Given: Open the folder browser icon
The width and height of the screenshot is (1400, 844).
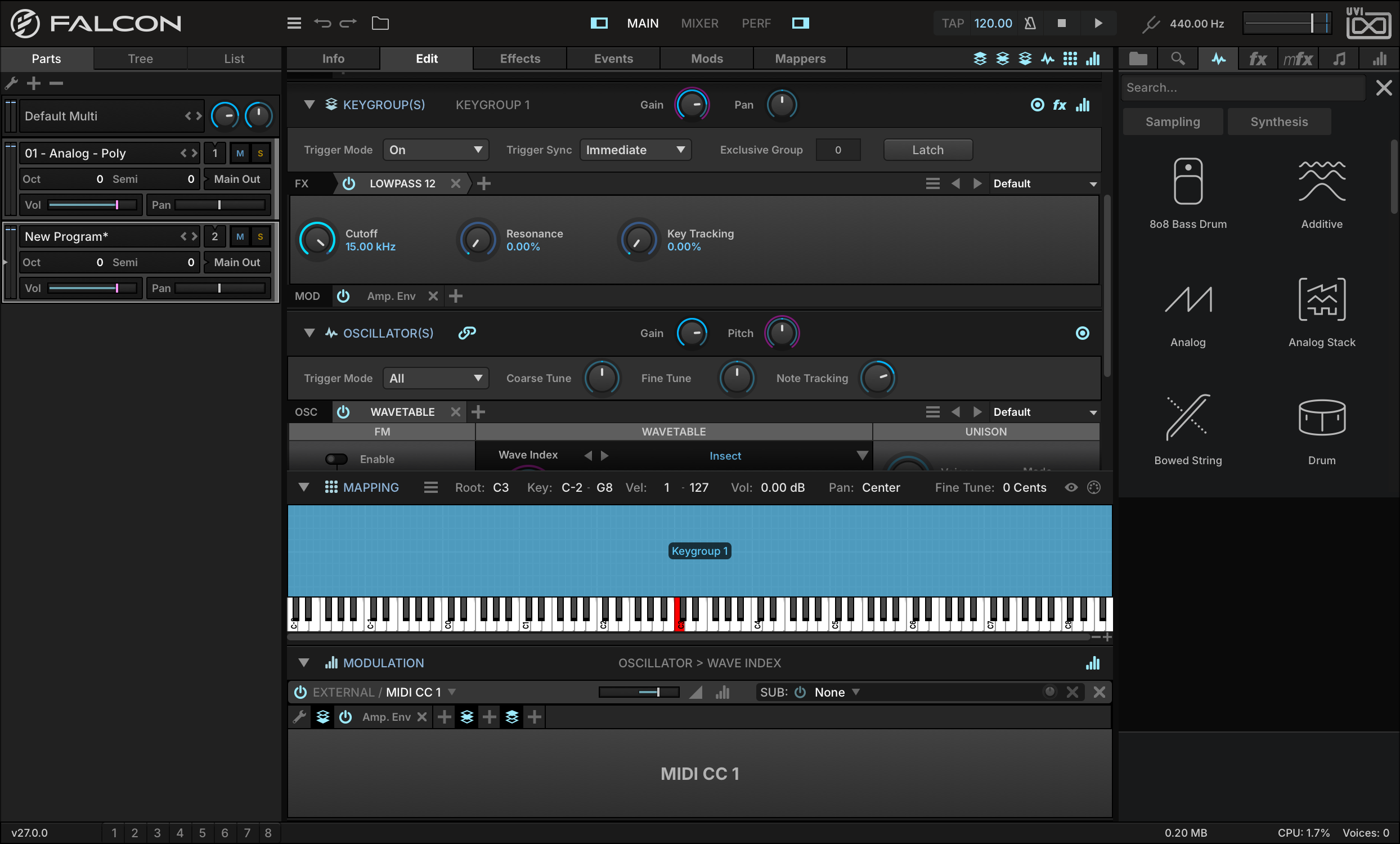Looking at the screenshot, I should tap(380, 23).
